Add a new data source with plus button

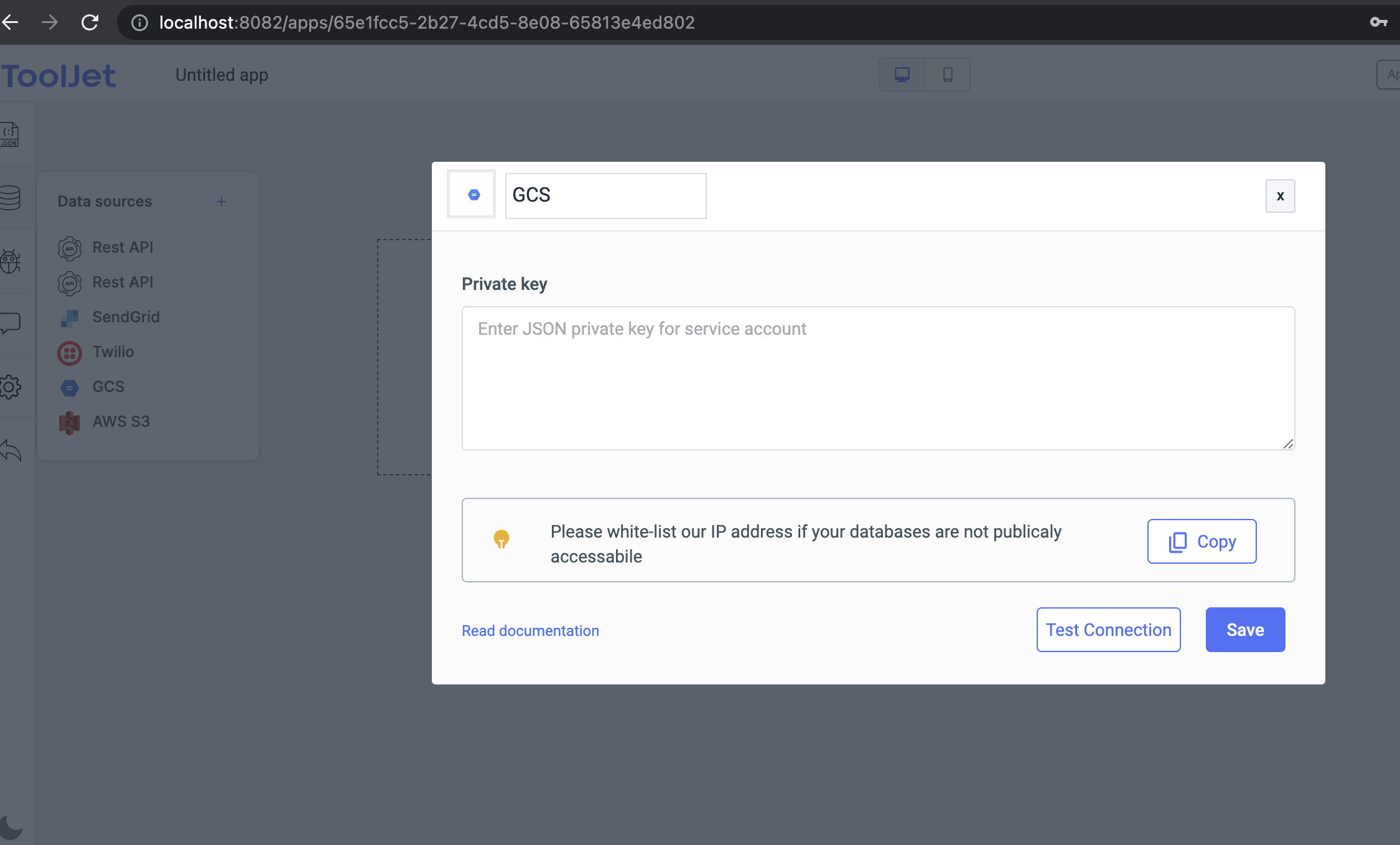click(x=222, y=201)
